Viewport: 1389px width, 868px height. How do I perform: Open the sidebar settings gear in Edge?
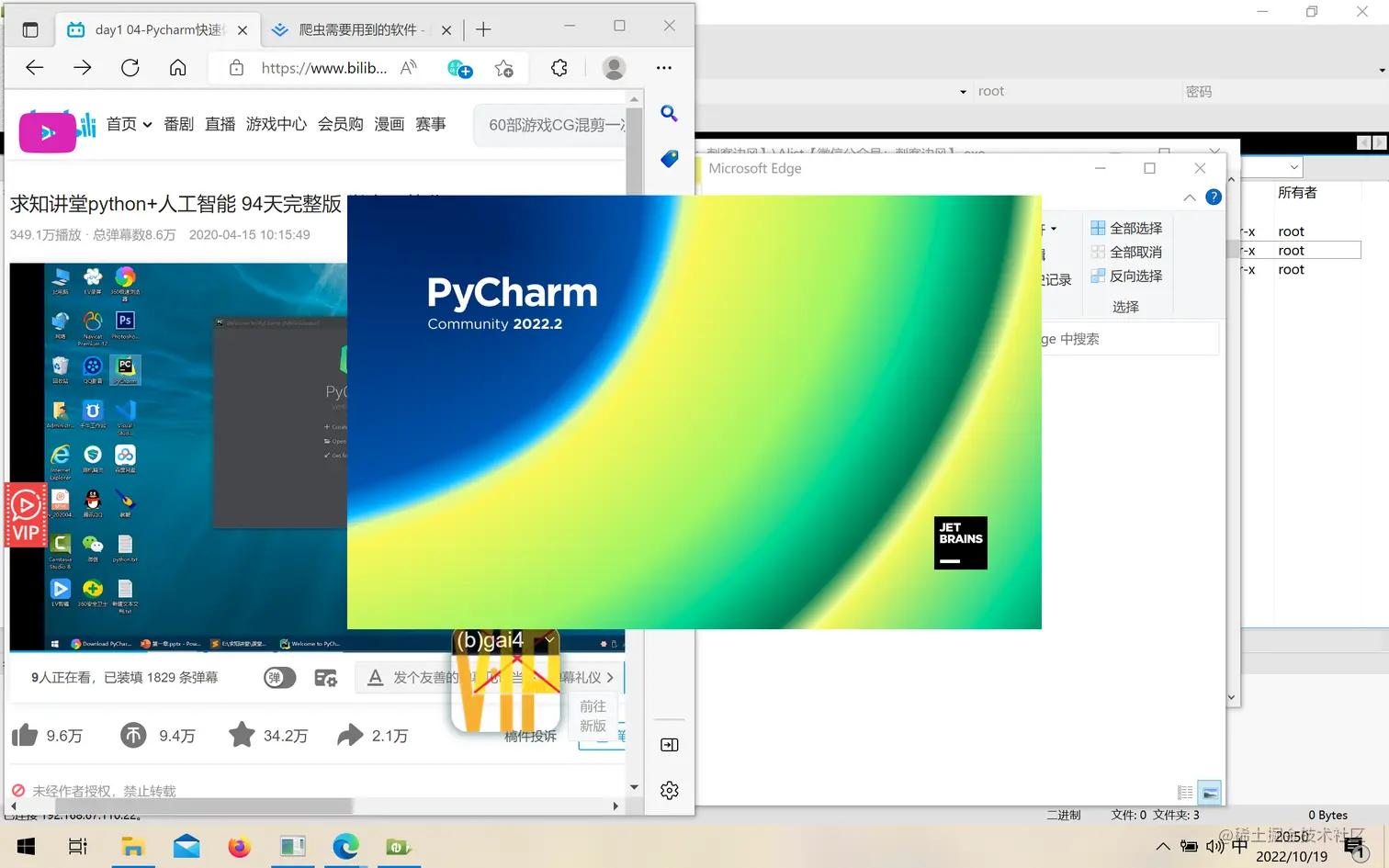point(670,790)
